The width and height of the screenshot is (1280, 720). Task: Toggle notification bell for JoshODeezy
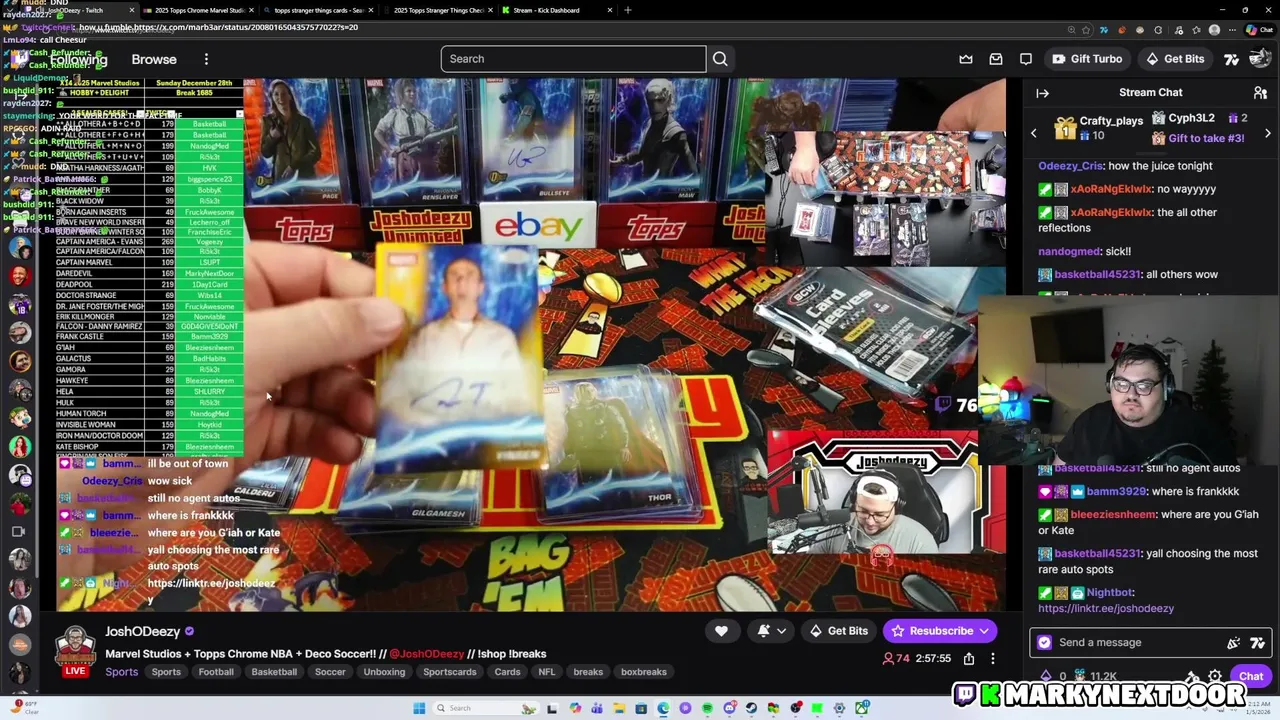click(x=763, y=631)
